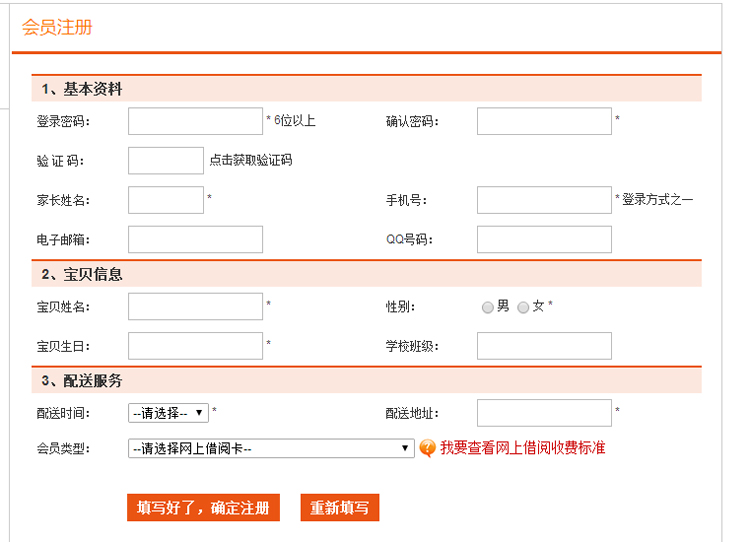Focus the 手机号 input field
This screenshot has height=542, width=750.
tap(544, 200)
